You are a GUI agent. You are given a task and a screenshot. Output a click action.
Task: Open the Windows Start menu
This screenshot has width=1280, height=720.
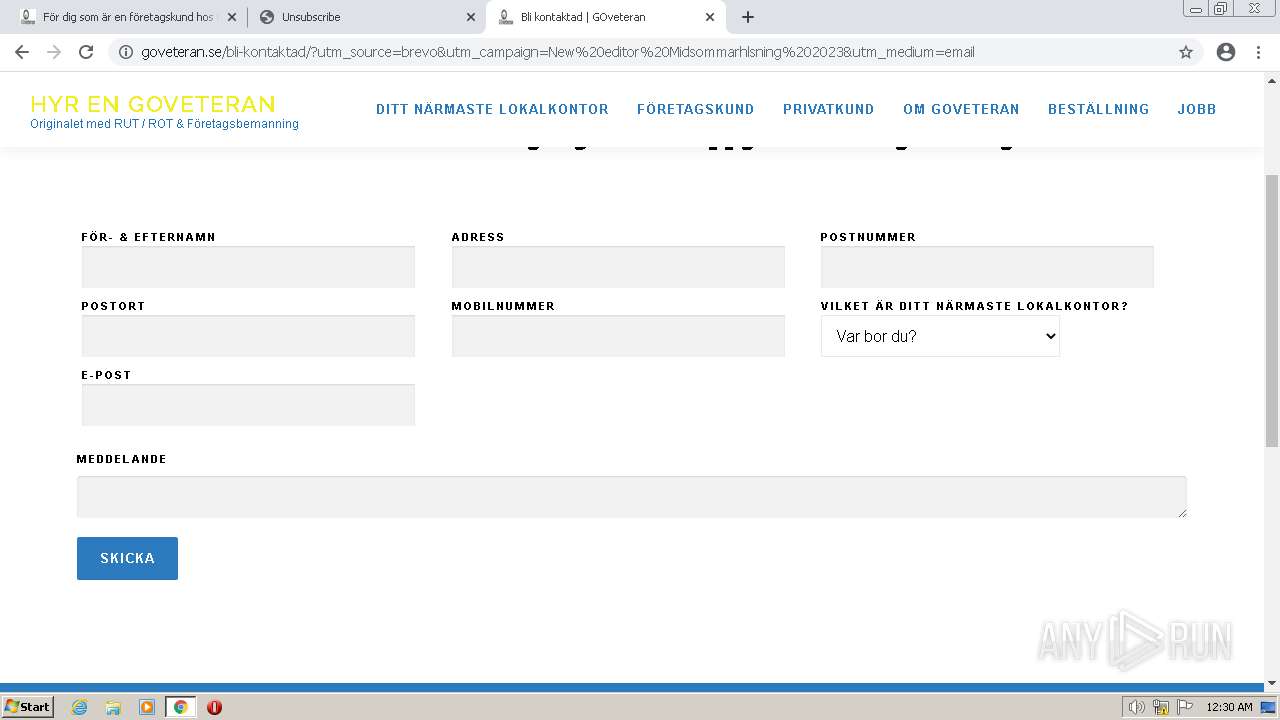pyautogui.click(x=28, y=707)
